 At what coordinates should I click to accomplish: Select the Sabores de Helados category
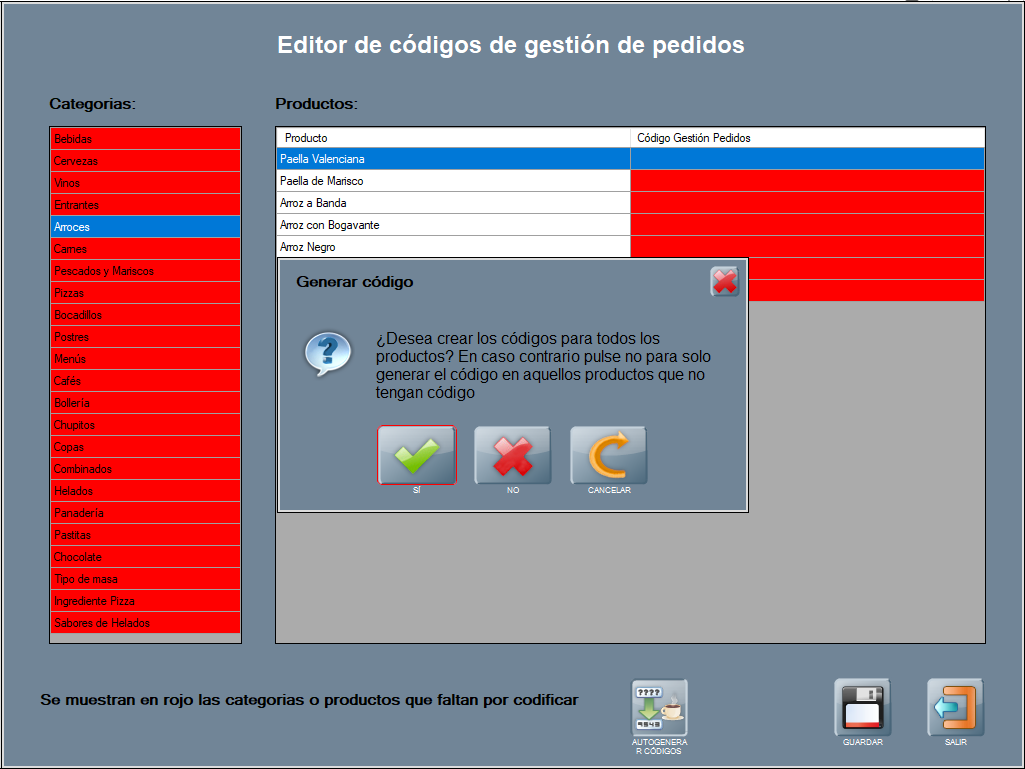(x=145, y=623)
